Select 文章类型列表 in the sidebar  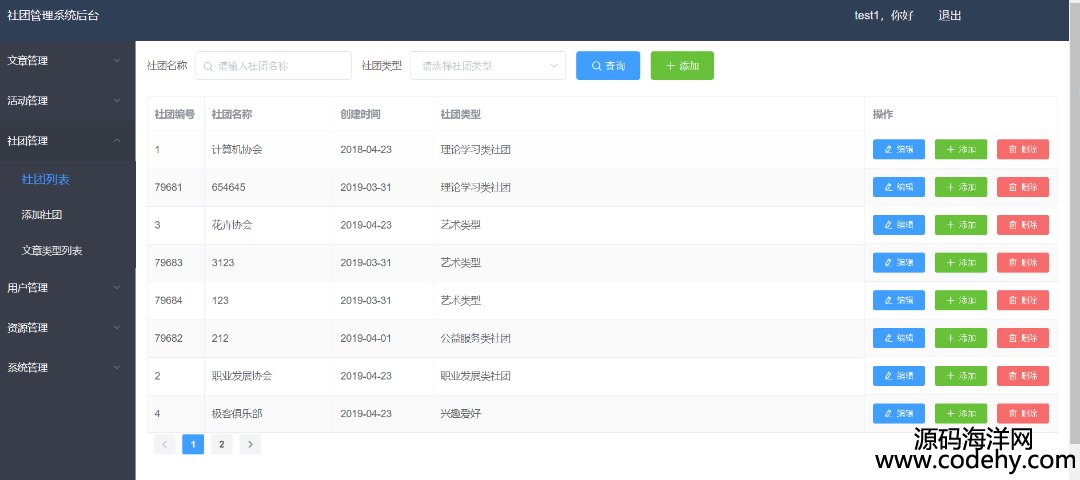[x=52, y=250]
